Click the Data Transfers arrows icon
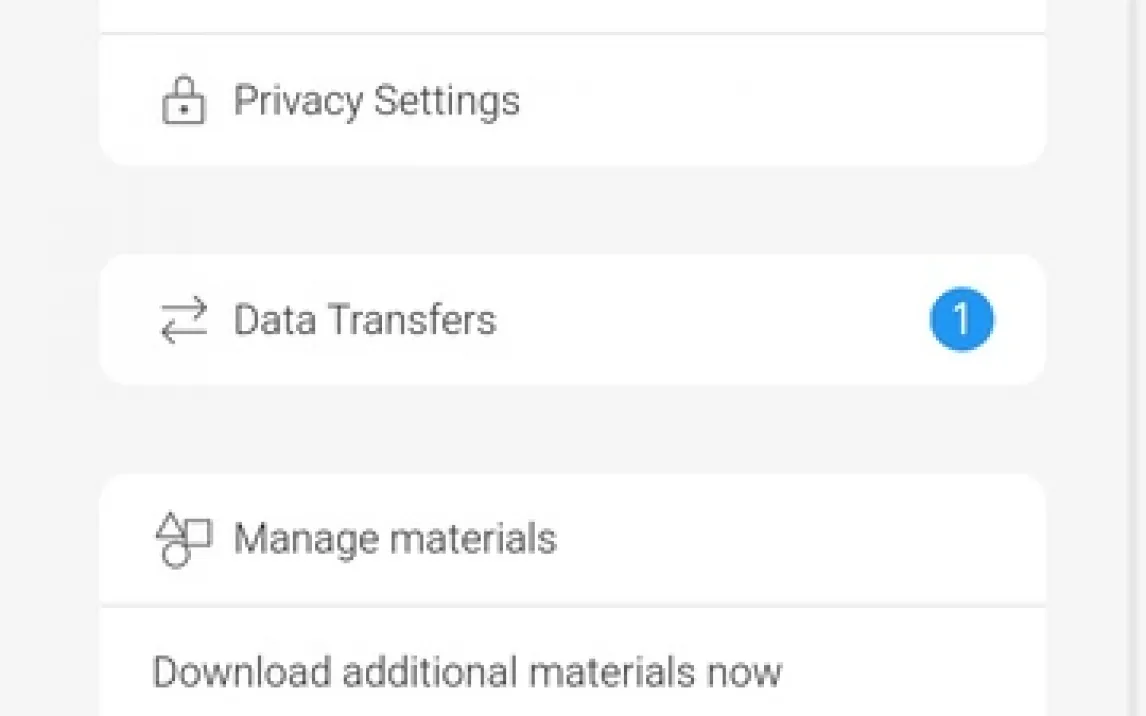 click(x=183, y=320)
